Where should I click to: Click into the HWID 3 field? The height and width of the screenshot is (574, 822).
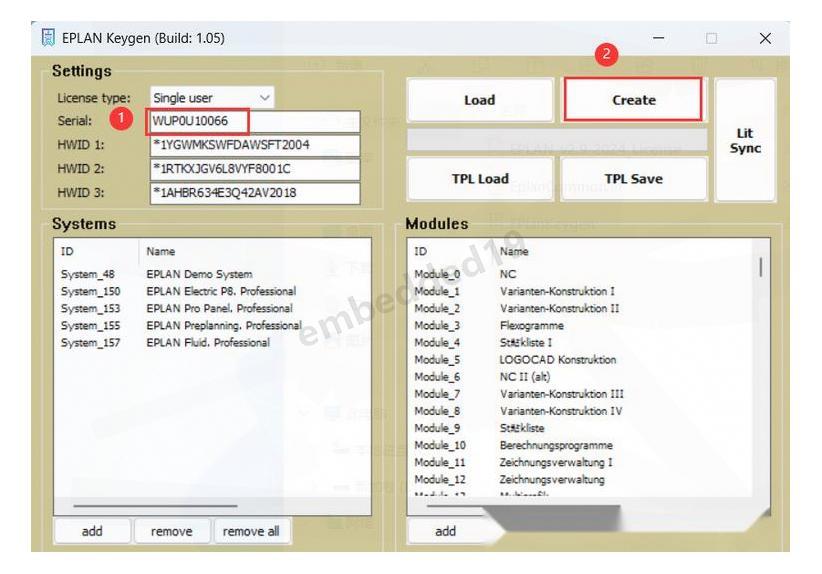[x=254, y=193]
